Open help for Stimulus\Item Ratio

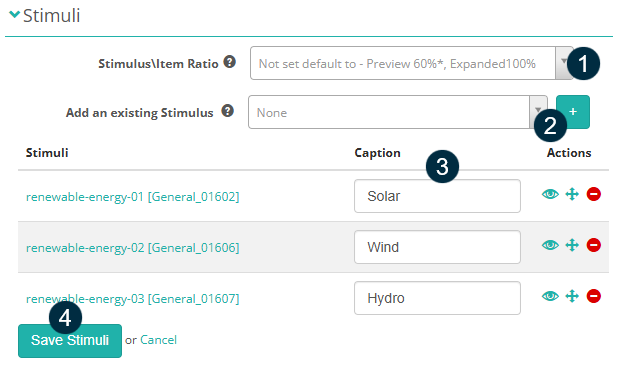229,62
